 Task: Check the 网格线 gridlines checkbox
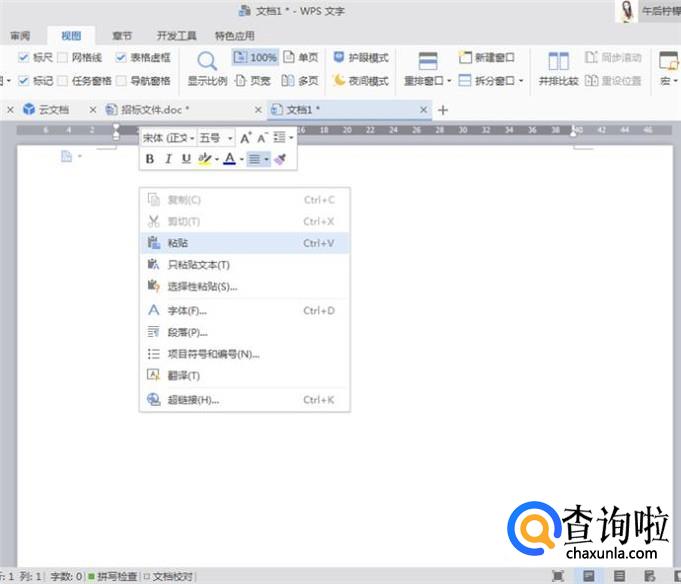click(63, 57)
